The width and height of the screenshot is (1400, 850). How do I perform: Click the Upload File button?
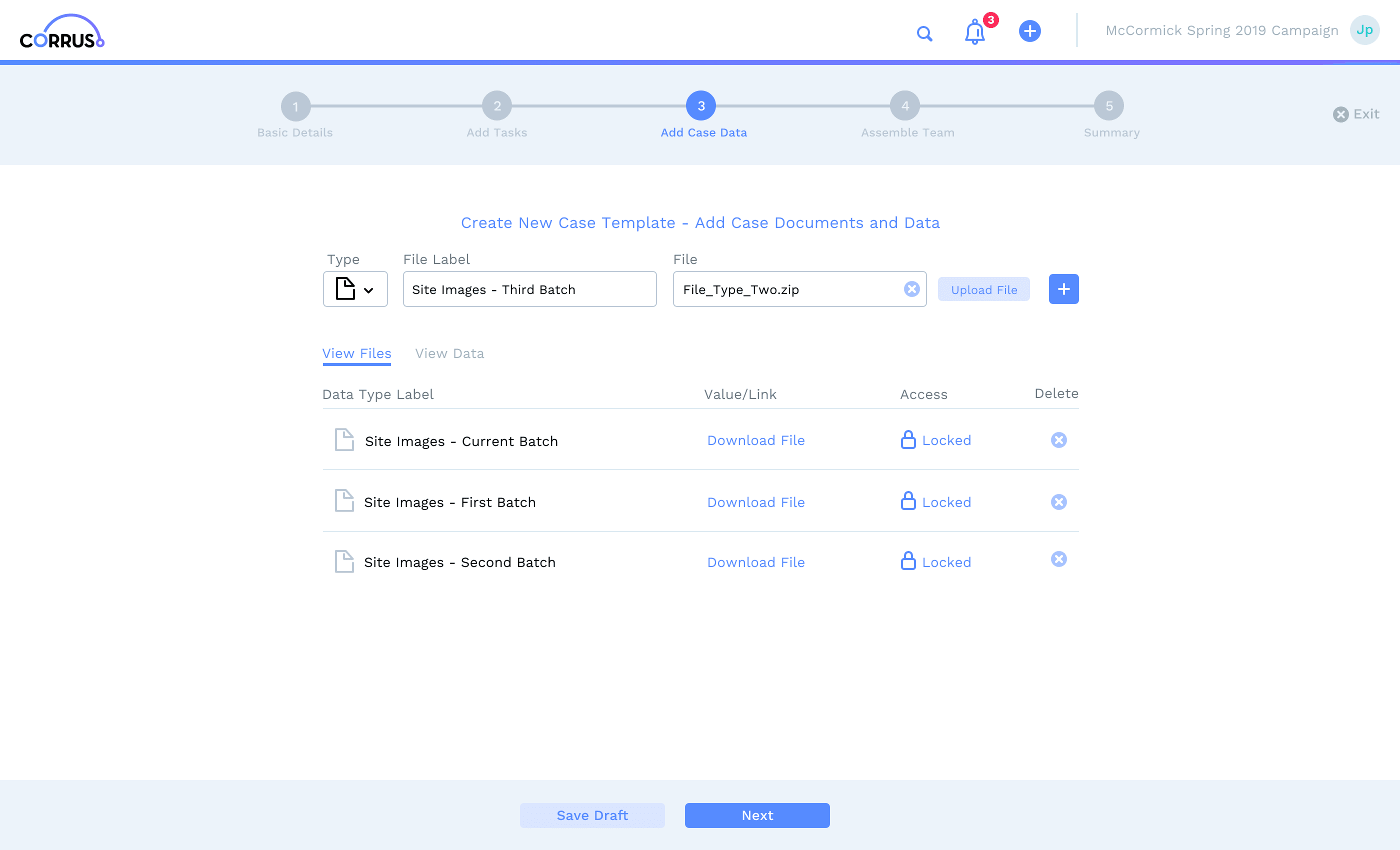pos(983,290)
